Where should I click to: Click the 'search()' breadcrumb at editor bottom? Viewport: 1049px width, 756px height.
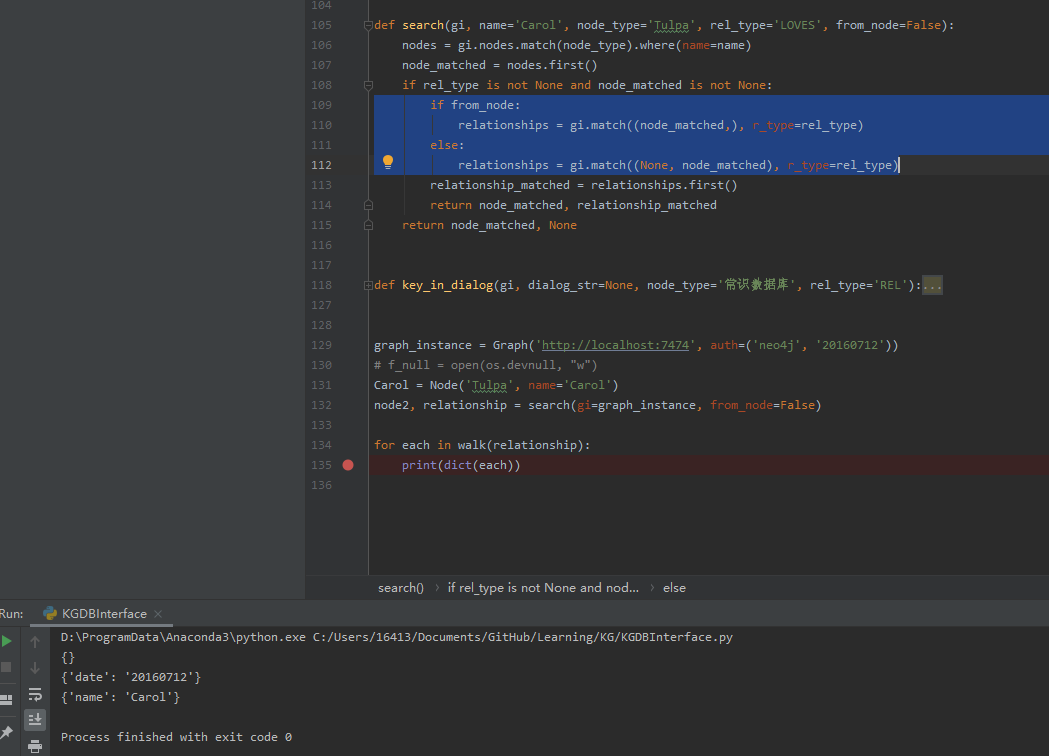point(400,587)
